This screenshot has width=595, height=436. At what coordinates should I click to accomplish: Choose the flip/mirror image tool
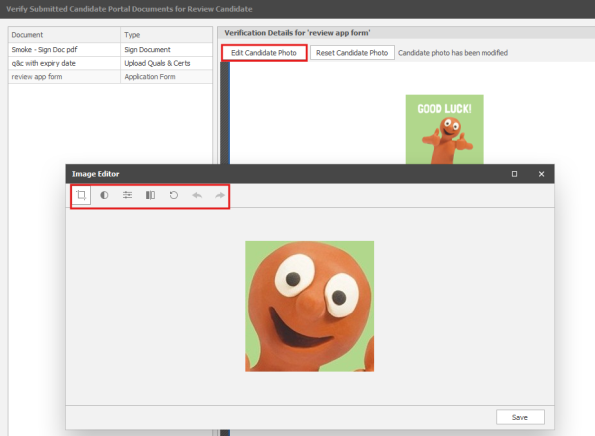[x=150, y=195]
